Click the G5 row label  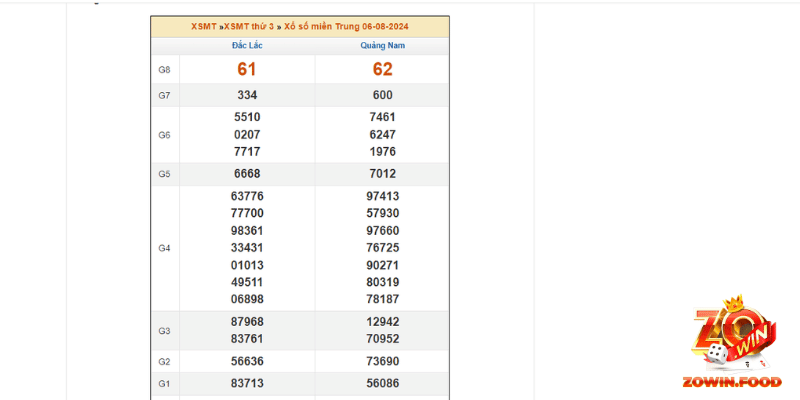coord(165,174)
